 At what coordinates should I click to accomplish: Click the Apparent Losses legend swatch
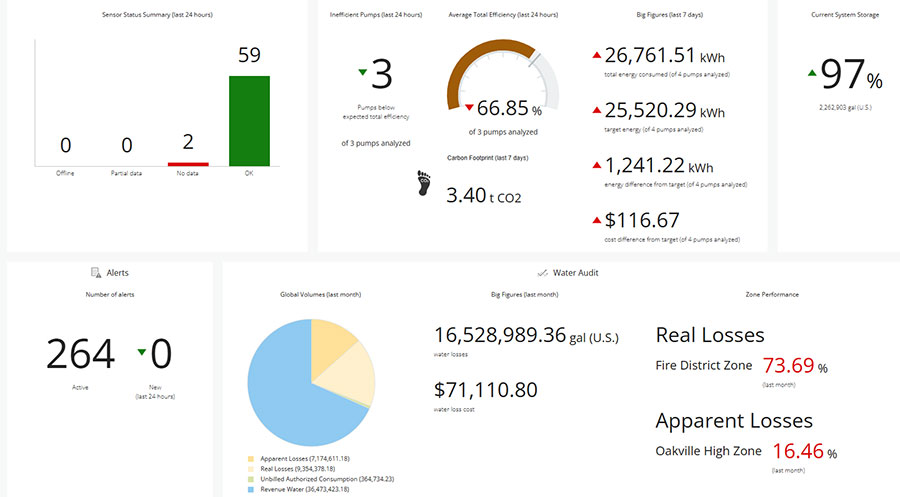[x=251, y=457]
